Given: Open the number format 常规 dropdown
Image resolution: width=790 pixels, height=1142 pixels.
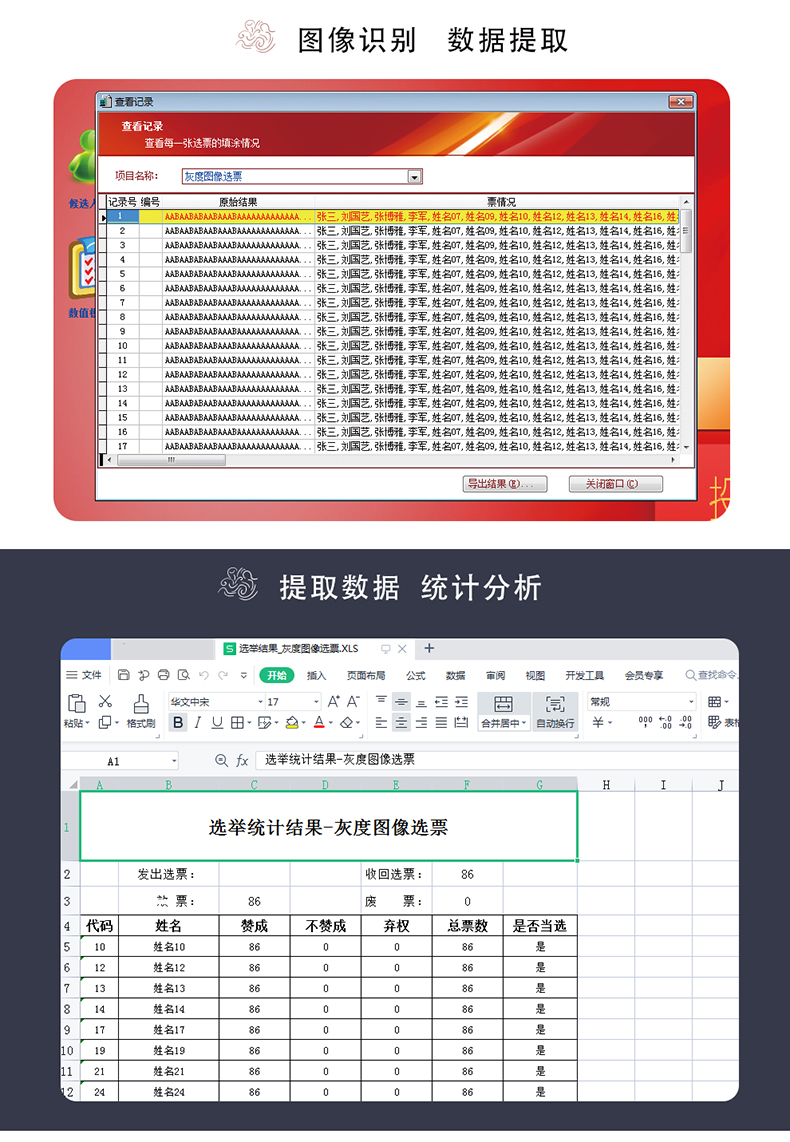Looking at the screenshot, I should (x=689, y=702).
